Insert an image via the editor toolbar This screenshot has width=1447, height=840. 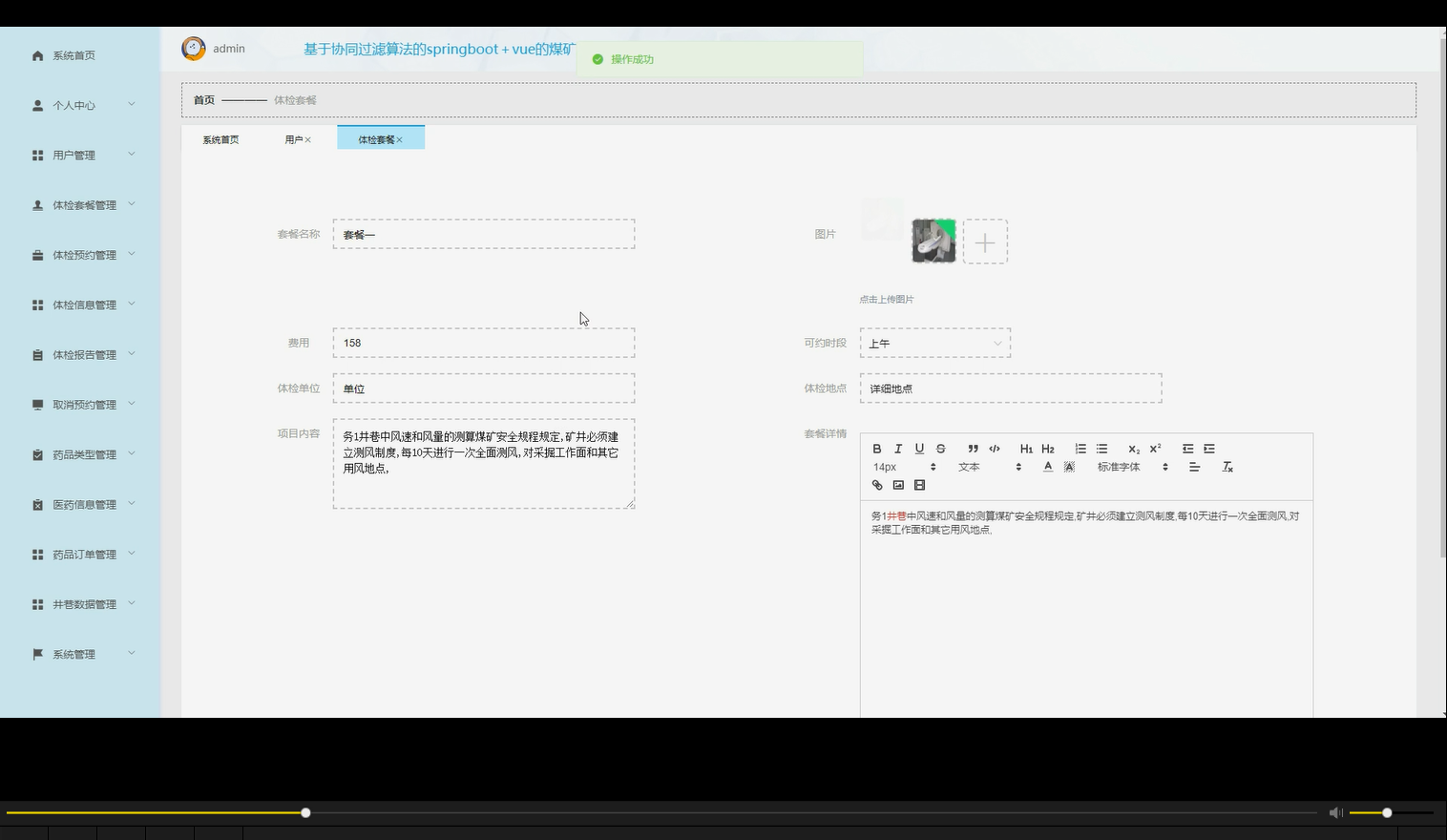pos(898,485)
